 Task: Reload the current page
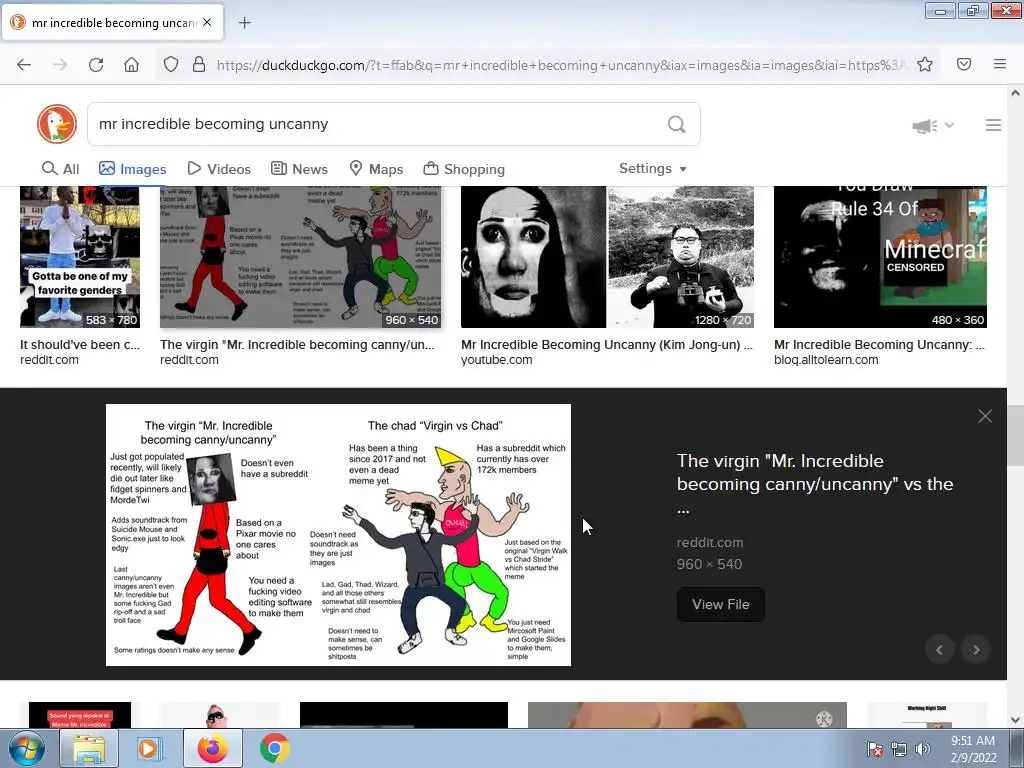click(x=96, y=65)
